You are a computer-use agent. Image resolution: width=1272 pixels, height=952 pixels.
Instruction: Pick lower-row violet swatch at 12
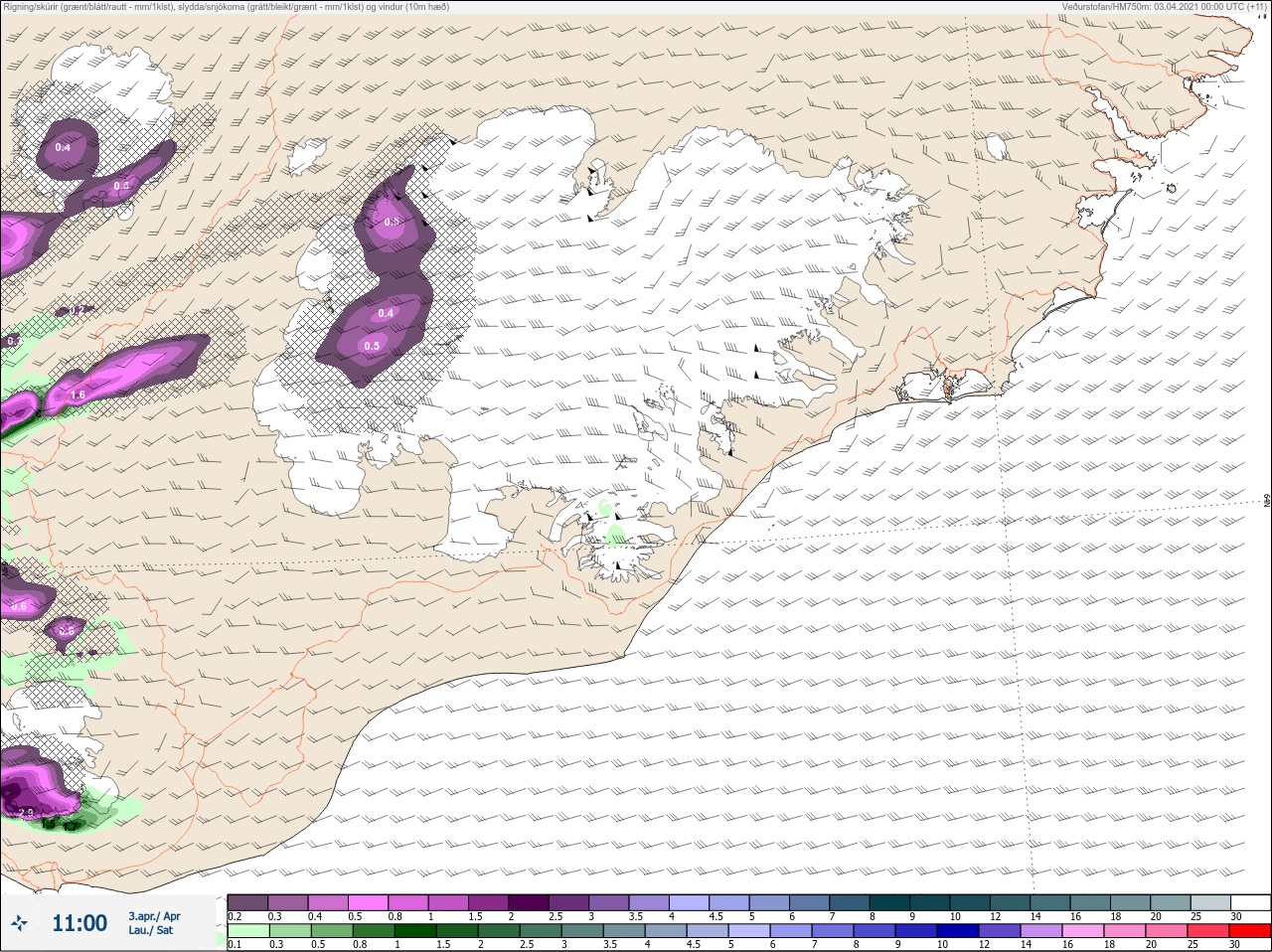1000,930
